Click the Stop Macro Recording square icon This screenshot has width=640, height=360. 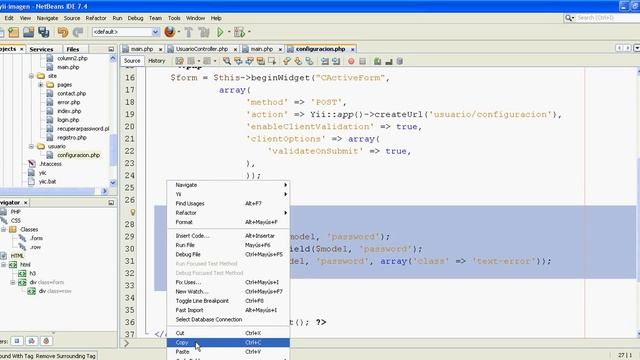[x=362, y=61]
